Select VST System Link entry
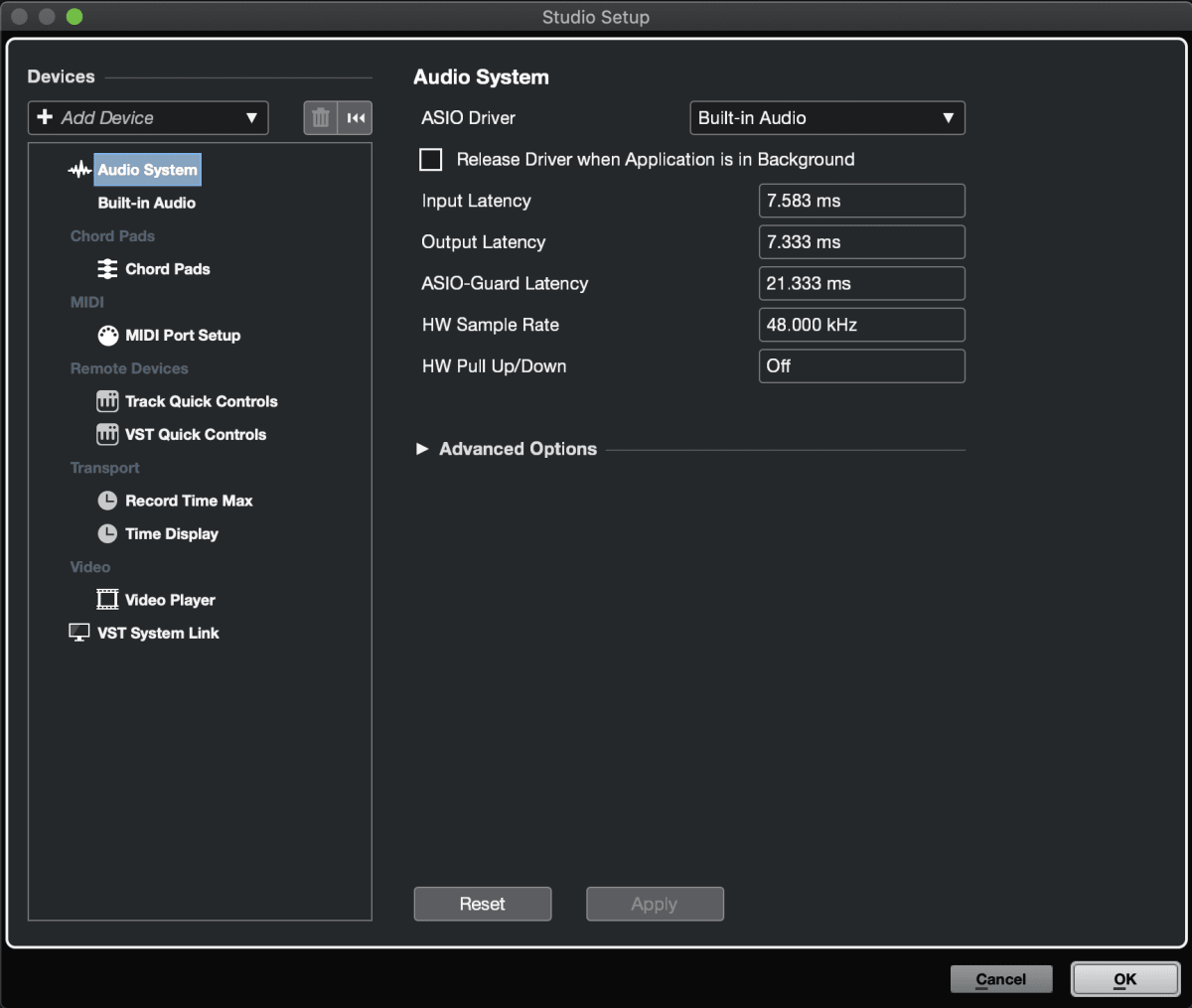The width and height of the screenshot is (1192, 1008). [x=158, y=634]
